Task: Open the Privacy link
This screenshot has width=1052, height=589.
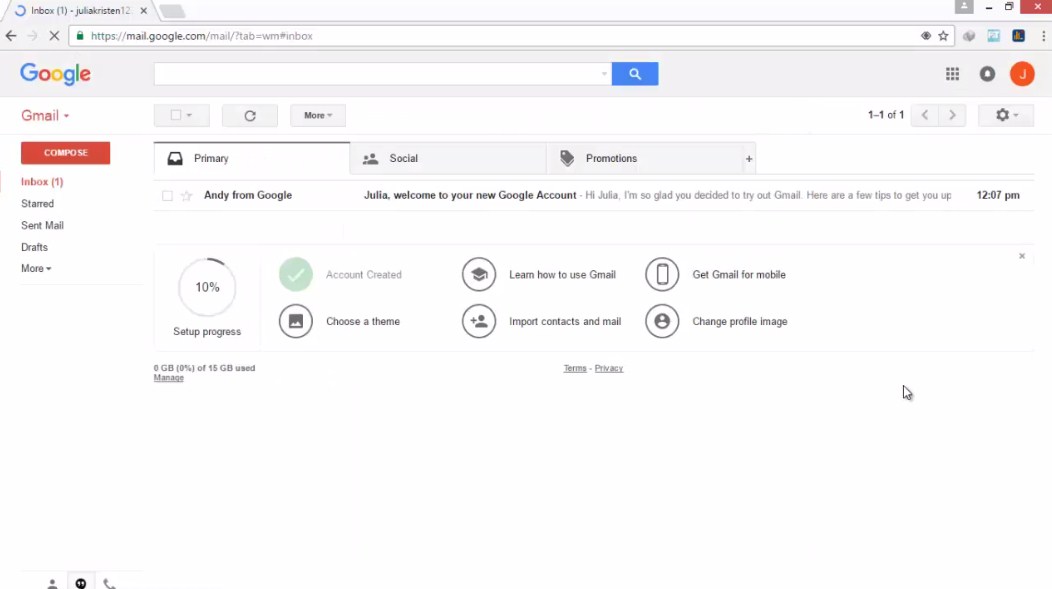Action: (609, 368)
